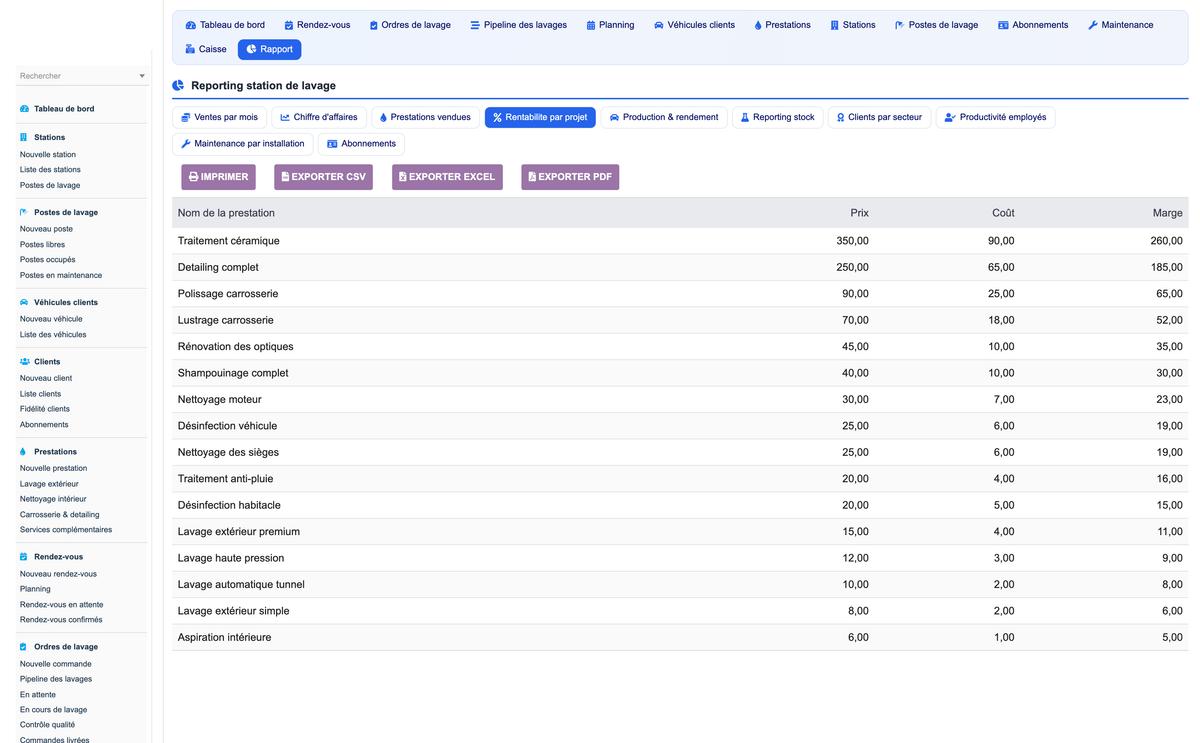Click the calendar icon beside Planning in top nav
Image resolution: width=1200 pixels, height=743 pixels.
pyautogui.click(x=591, y=25)
